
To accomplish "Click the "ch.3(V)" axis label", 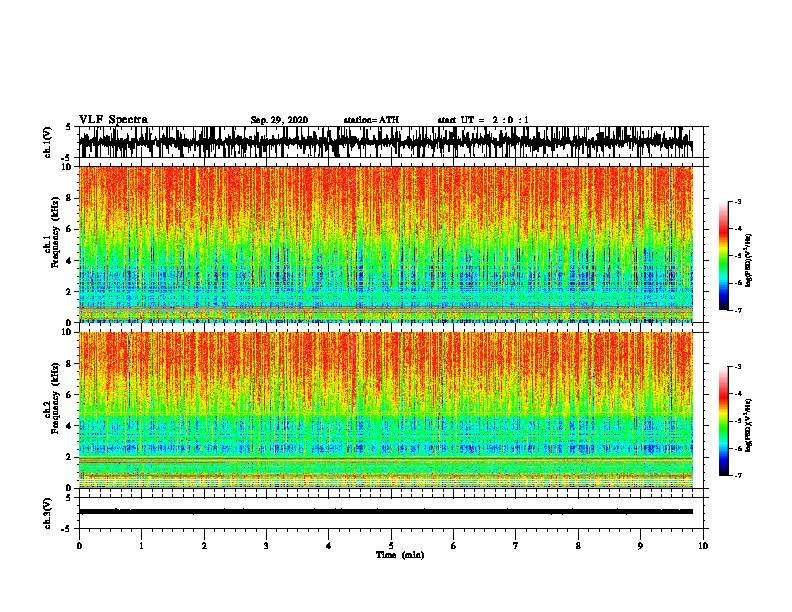I will [48, 513].
